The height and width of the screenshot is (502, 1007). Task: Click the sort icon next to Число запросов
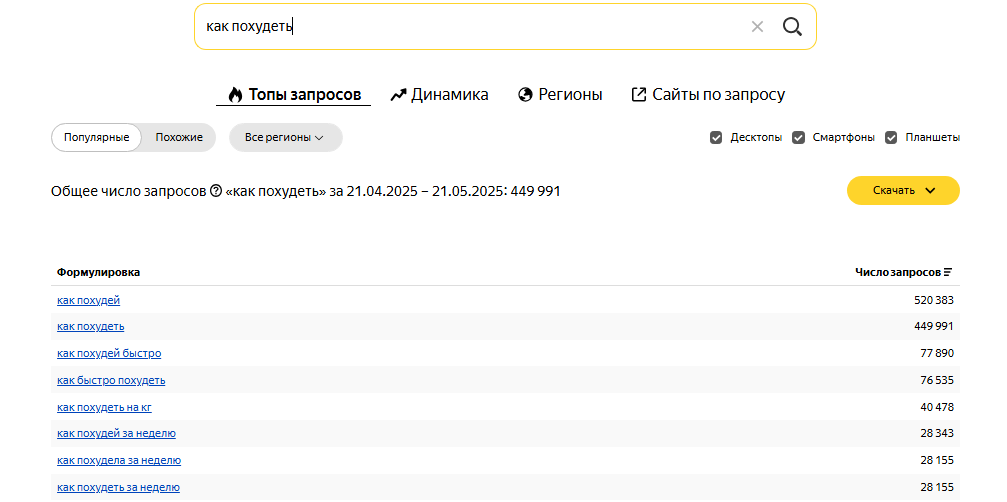pyautogui.click(x=948, y=272)
